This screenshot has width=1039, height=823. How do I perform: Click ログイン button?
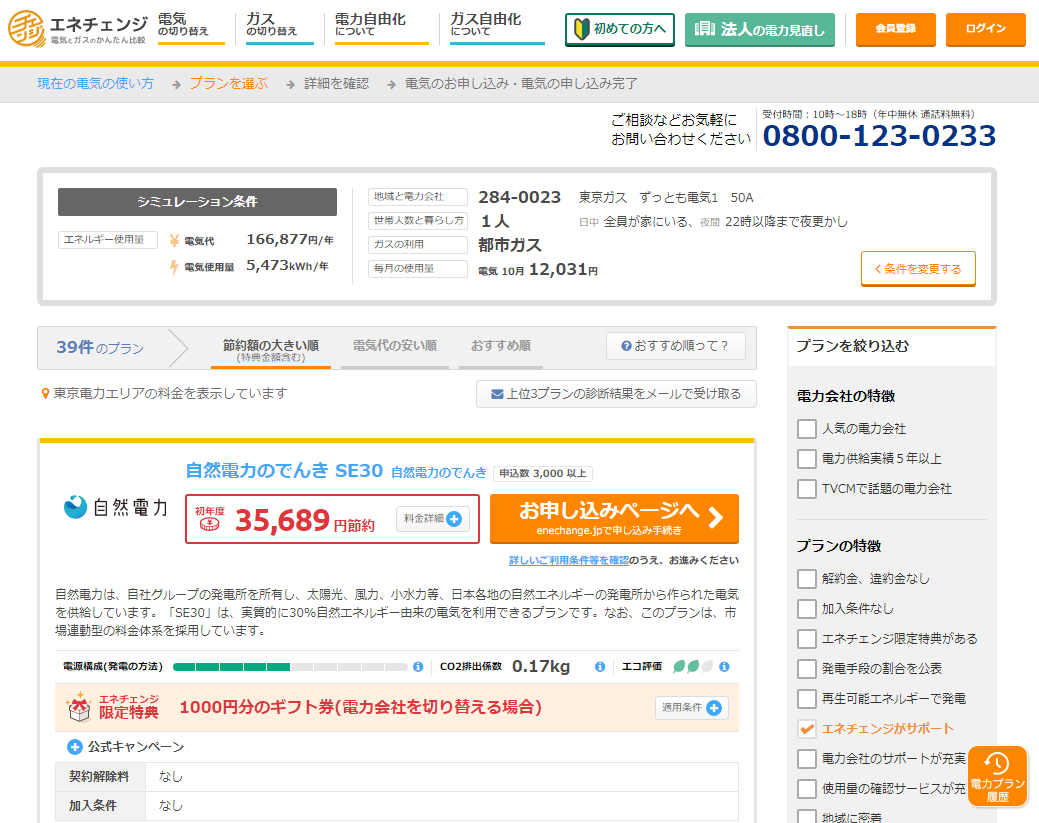(x=985, y=29)
